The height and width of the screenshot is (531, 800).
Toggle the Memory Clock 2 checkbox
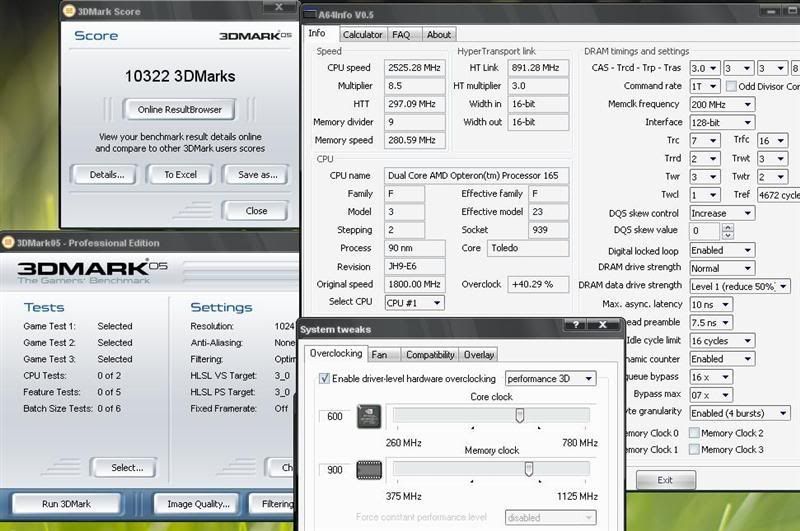coord(694,433)
